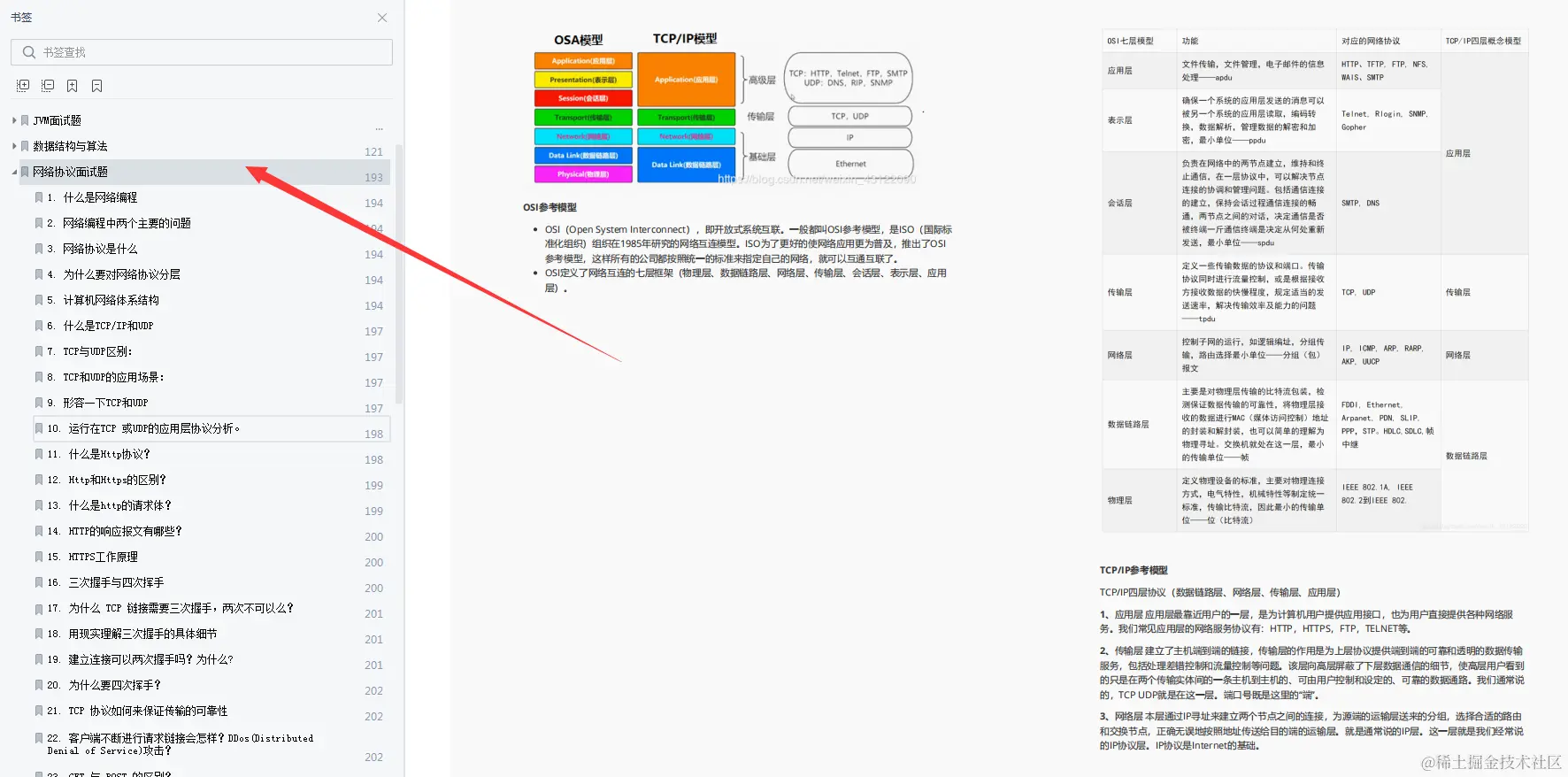Close the 书签 bookmarks panel
The height and width of the screenshot is (777, 1568).
click(382, 18)
